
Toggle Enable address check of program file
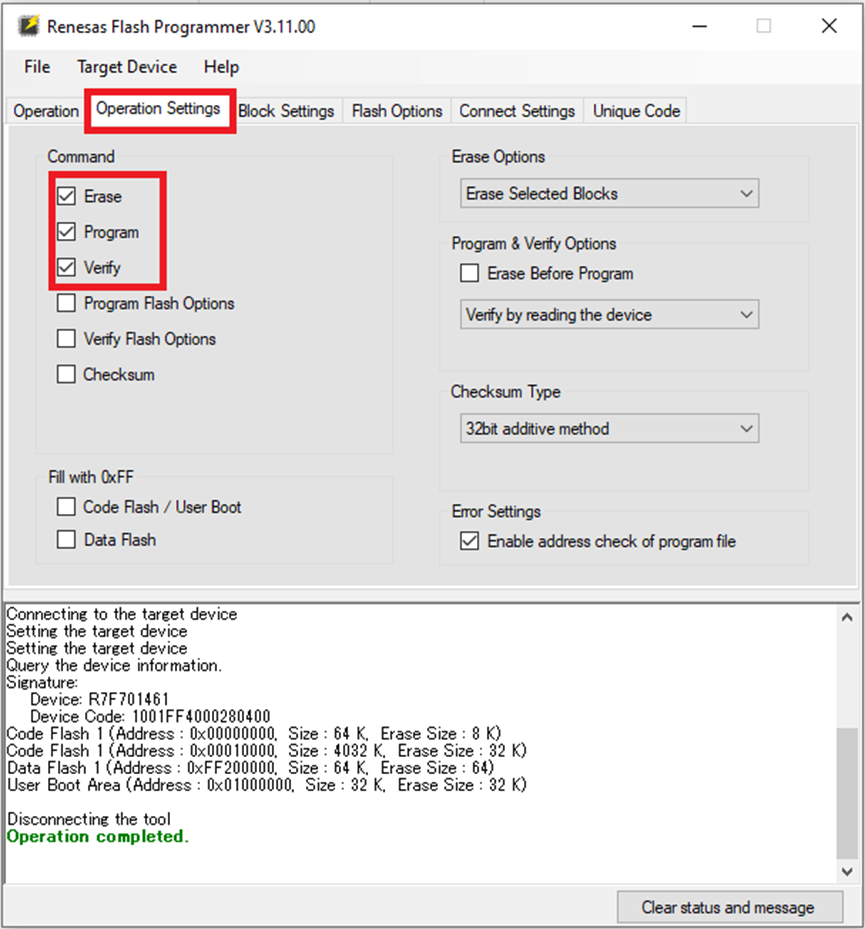point(470,541)
